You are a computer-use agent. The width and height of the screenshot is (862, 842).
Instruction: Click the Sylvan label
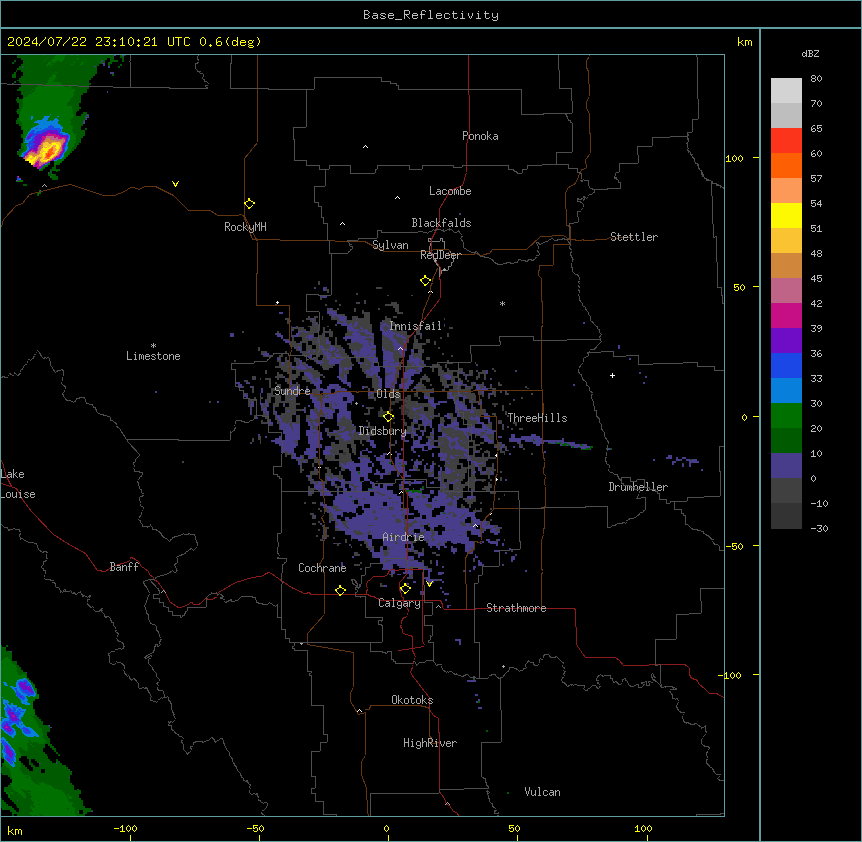[x=390, y=245]
